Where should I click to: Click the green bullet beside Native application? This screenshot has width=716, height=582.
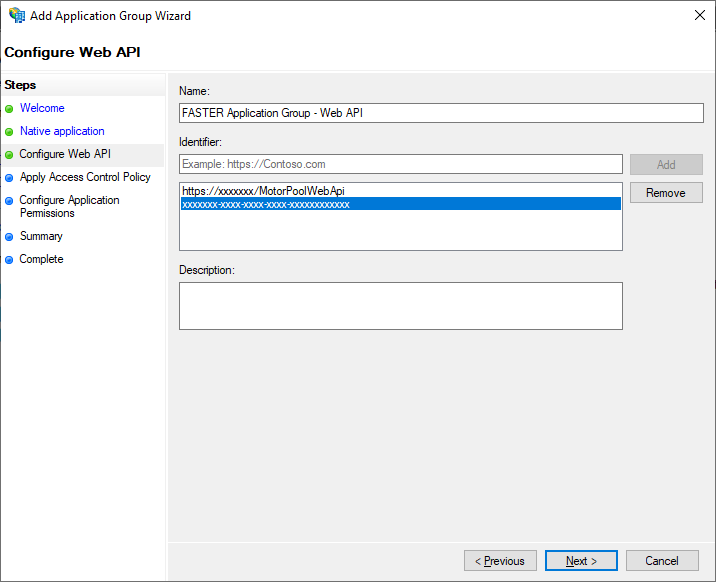9,132
